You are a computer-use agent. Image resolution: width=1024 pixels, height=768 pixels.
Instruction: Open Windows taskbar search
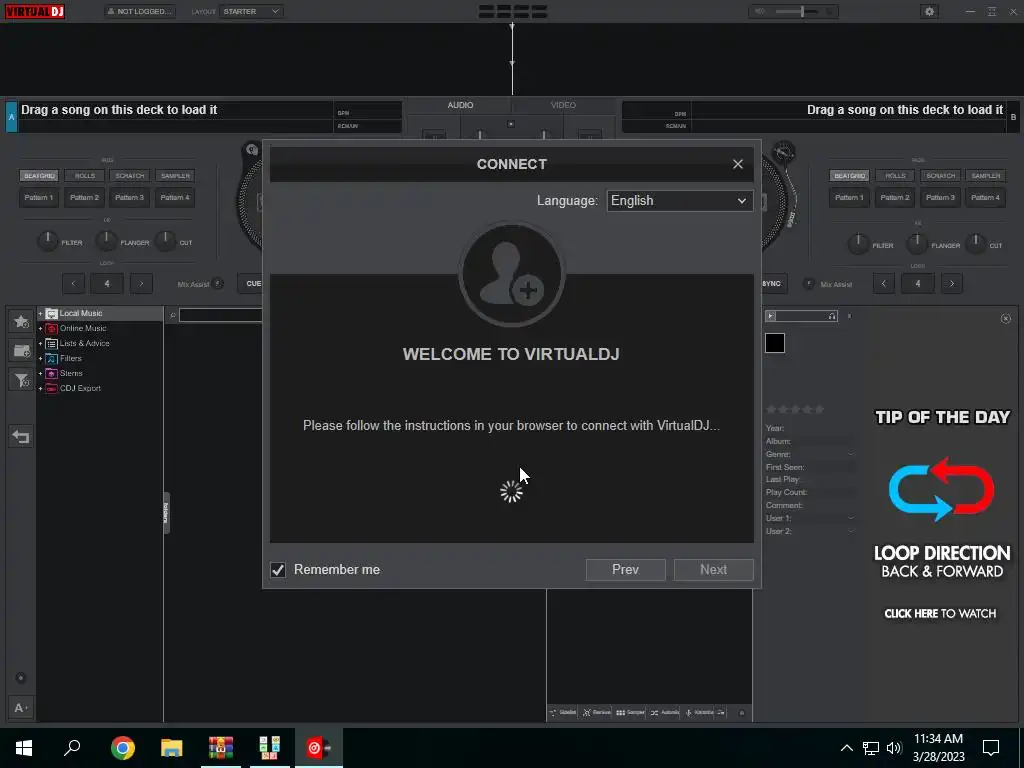tap(72, 748)
